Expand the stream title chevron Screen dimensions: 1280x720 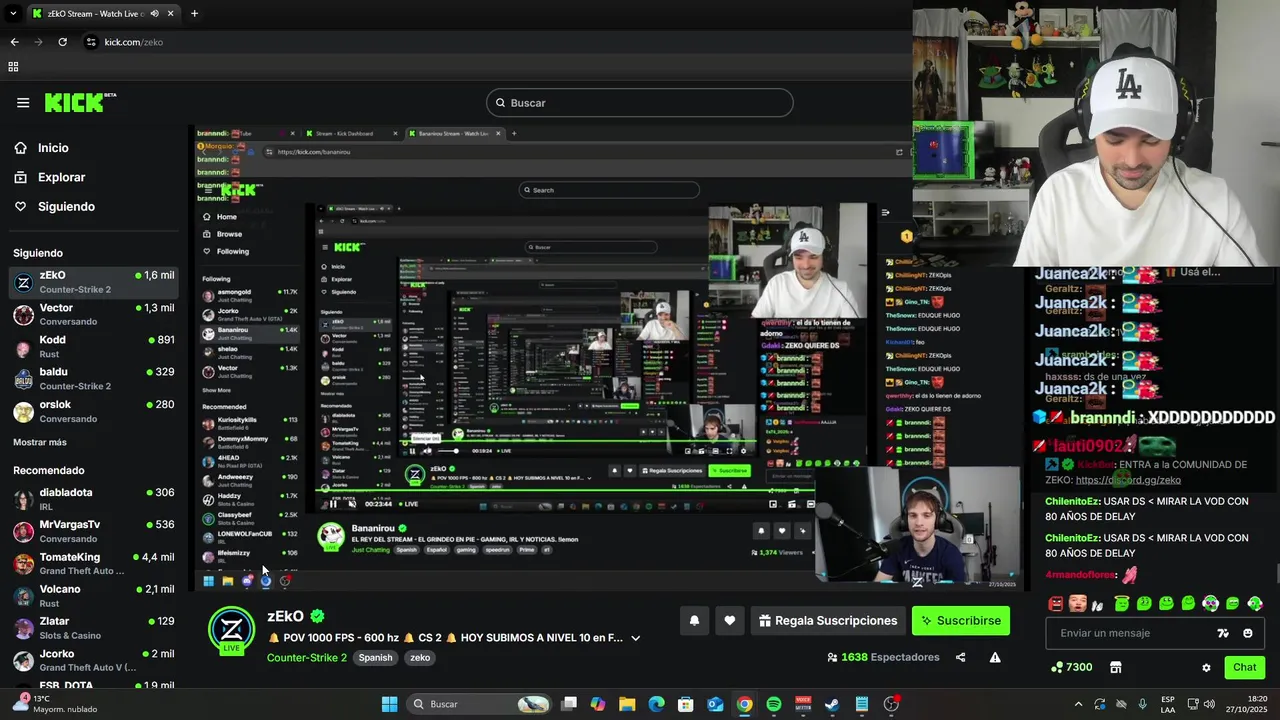[x=635, y=638]
